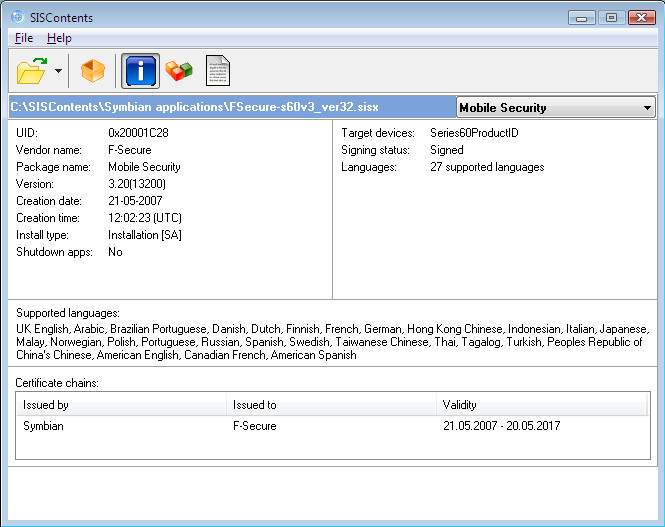
Task: Click the supported languages list text
Action: pyautogui.click(x=332, y=342)
